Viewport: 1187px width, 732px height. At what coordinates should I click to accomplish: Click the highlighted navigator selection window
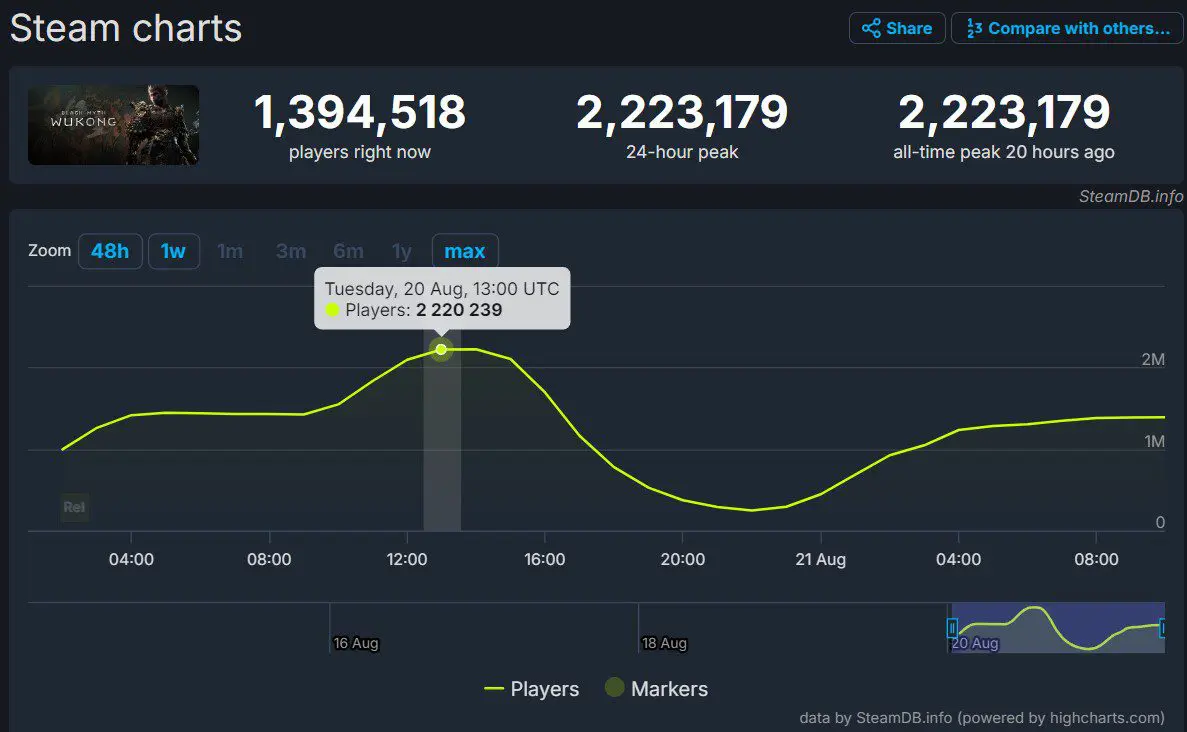pos(1058,628)
